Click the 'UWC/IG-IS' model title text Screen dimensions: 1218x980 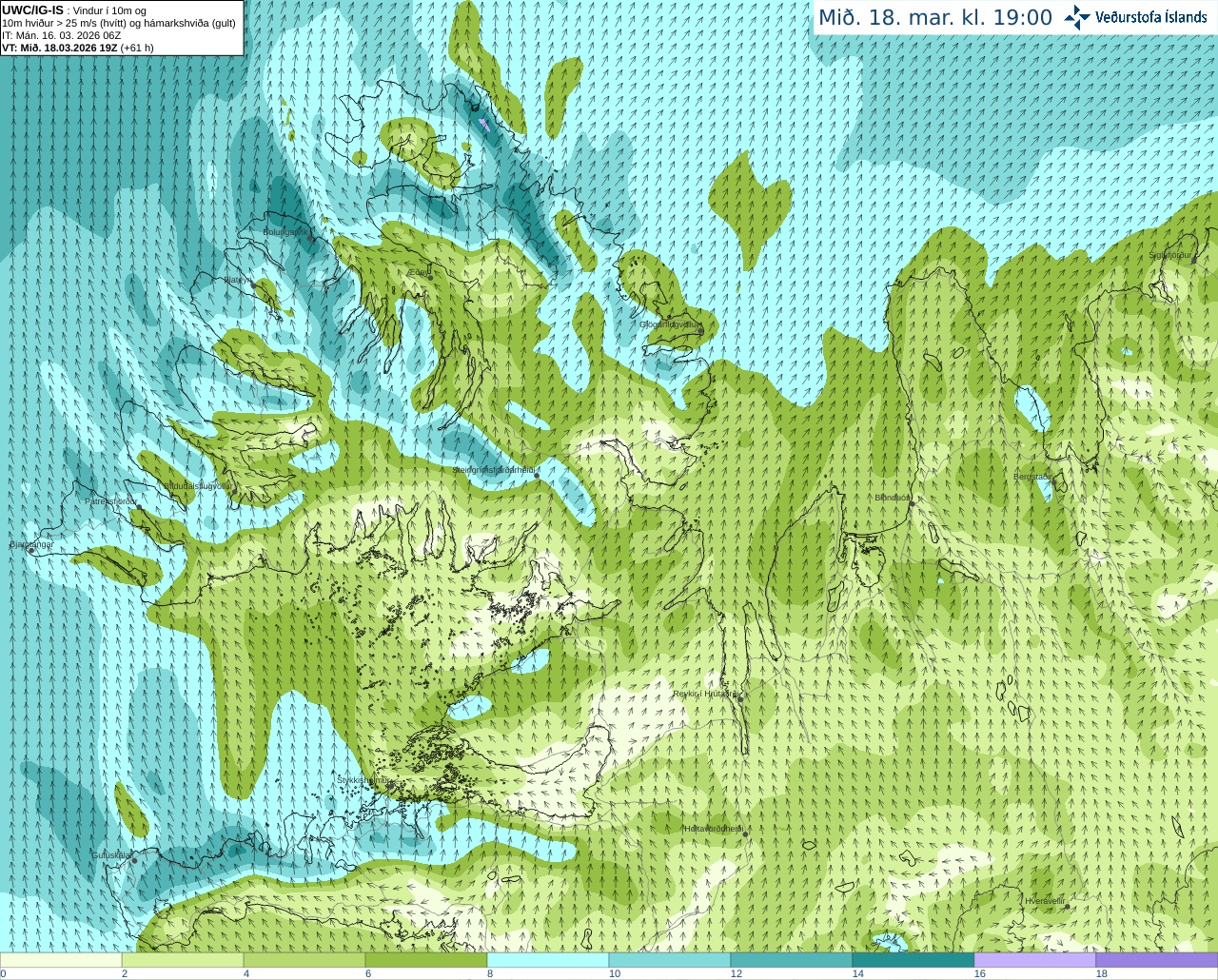33,10
